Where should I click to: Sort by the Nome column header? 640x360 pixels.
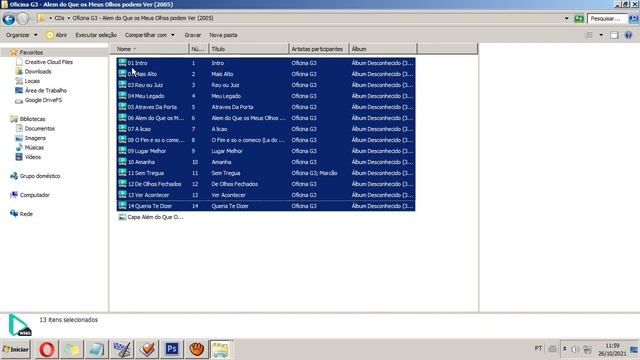pyautogui.click(x=149, y=49)
